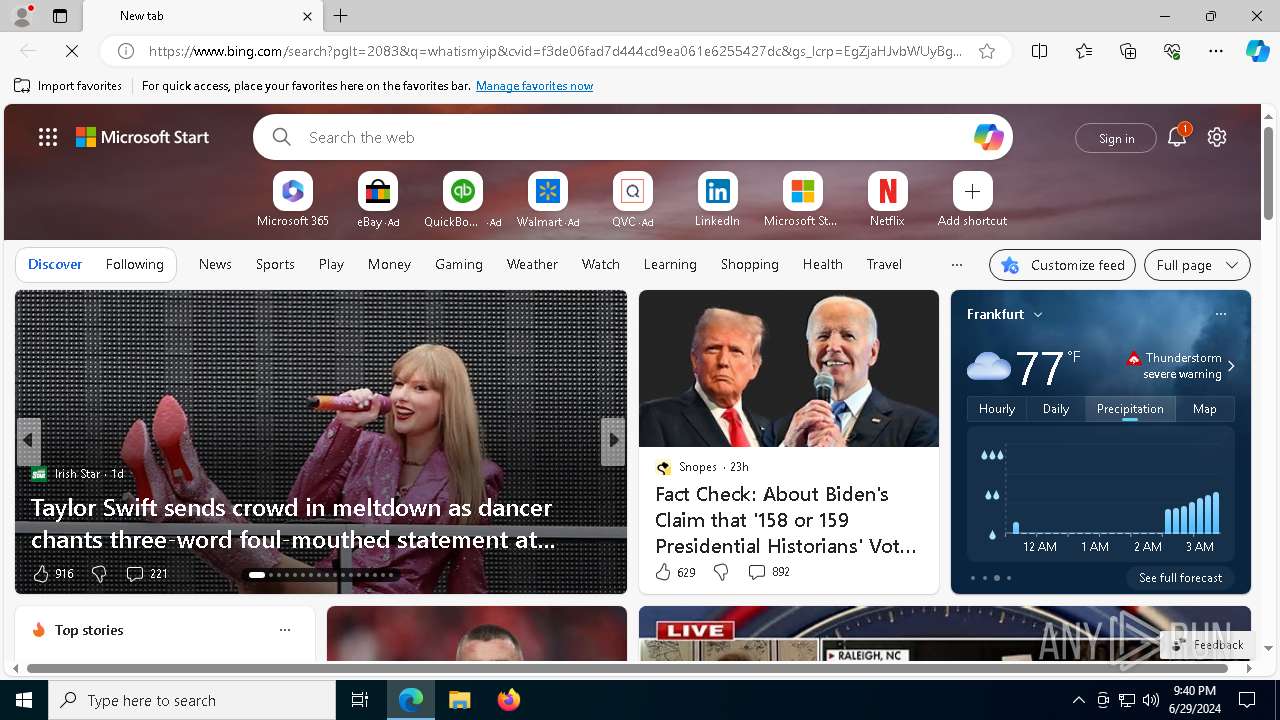Open the Biden fact check thumbnail
The height and width of the screenshot is (720, 1280).
[789, 369]
